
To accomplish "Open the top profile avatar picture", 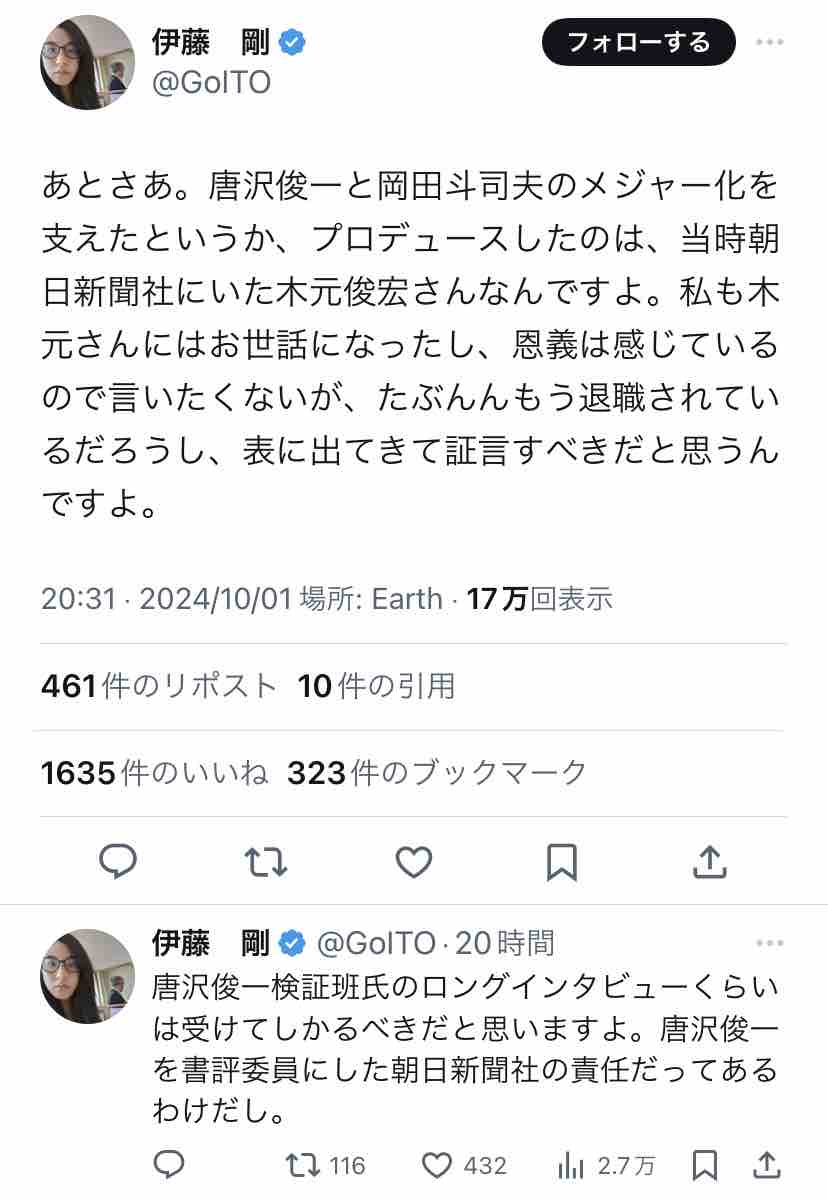I will (87, 62).
